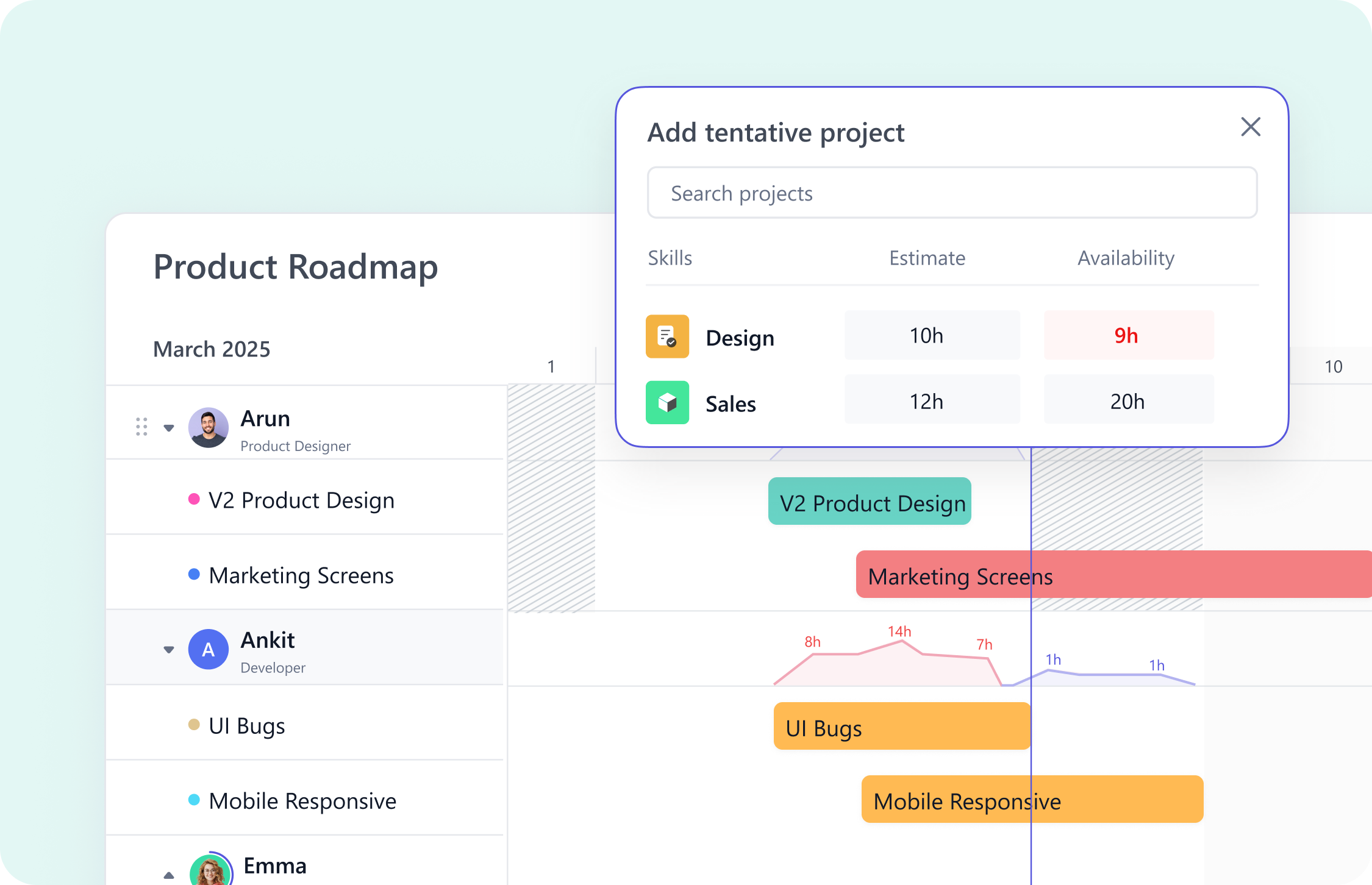Click Emma's profile photo avatar
This screenshot has width=1372, height=885.
point(210,870)
